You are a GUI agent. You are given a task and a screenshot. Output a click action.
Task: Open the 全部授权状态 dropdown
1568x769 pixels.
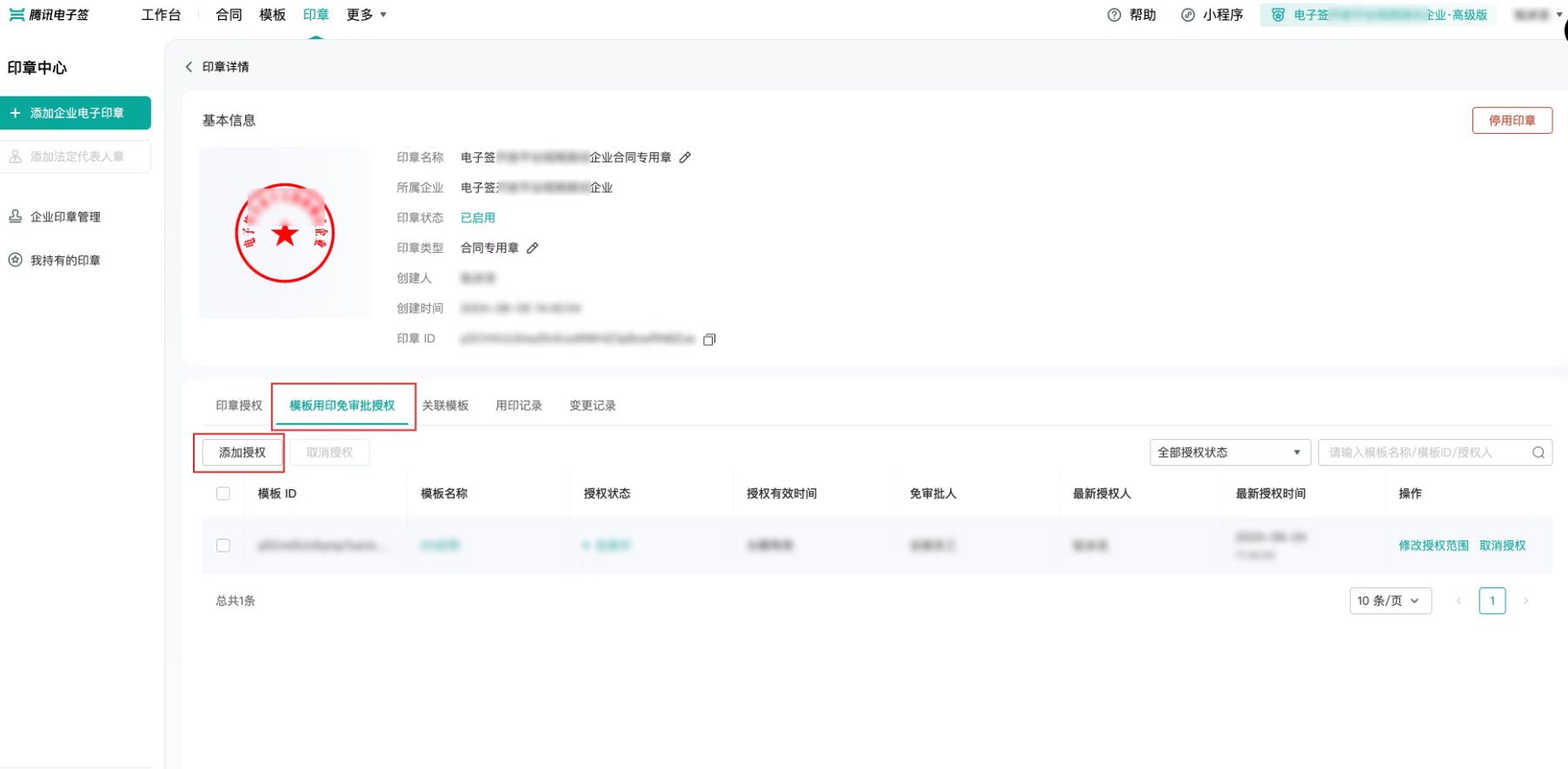coord(1229,453)
